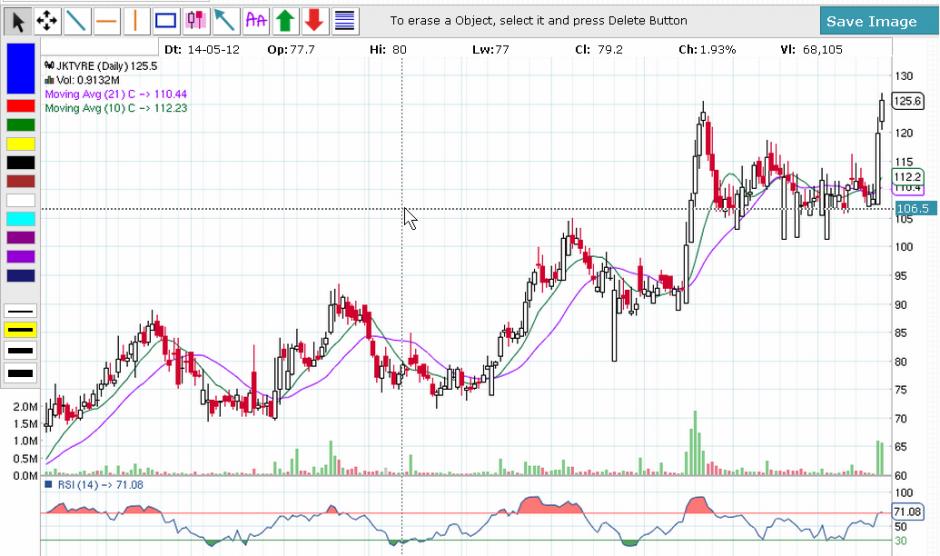Select the teal arrow annotation tool
The width and height of the screenshot is (940, 556).
pyautogui.click(x=225, y=21)
